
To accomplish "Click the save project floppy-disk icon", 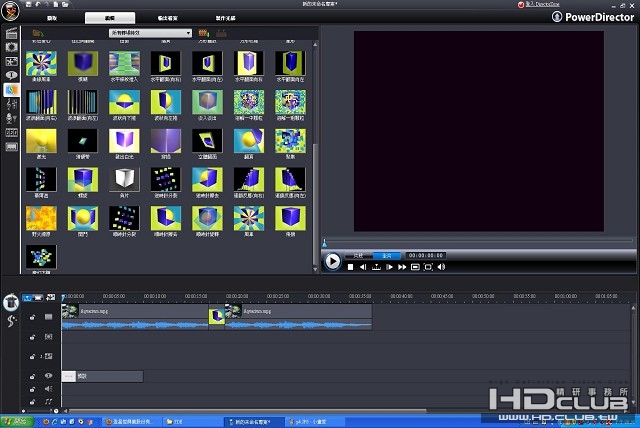I will (29, 4).
